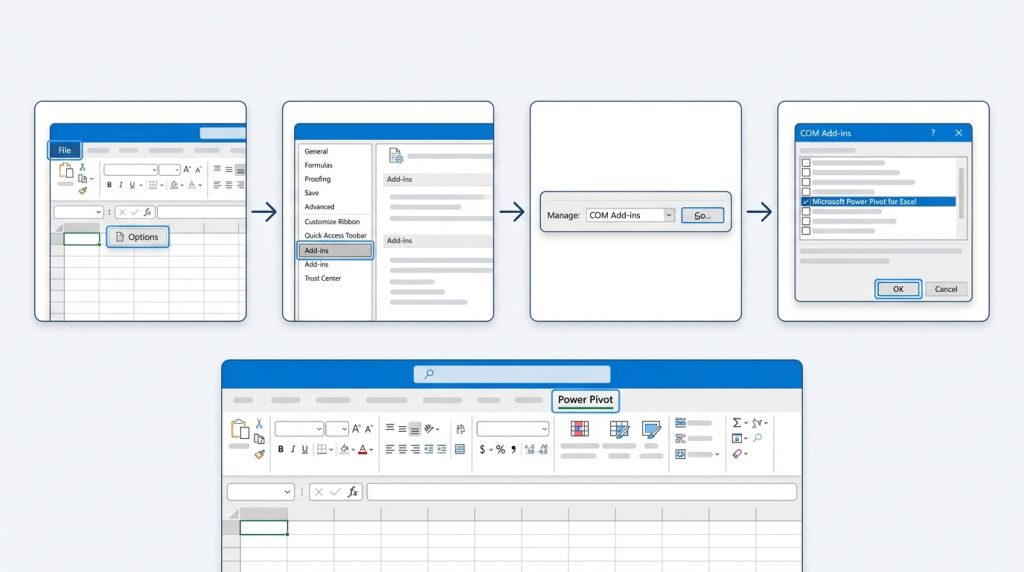
Task: Click Top Align icon in bottom Excel window
Action: 390,428
